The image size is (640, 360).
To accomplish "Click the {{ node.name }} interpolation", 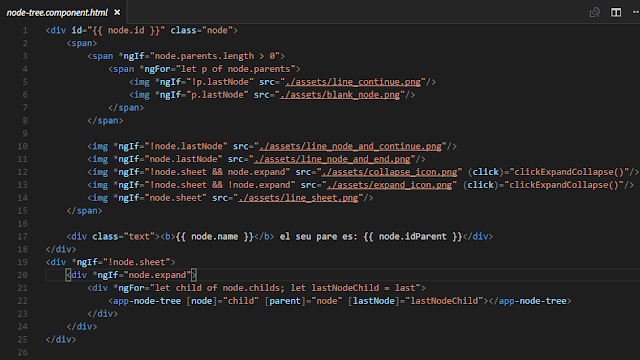I will point(215,237).
